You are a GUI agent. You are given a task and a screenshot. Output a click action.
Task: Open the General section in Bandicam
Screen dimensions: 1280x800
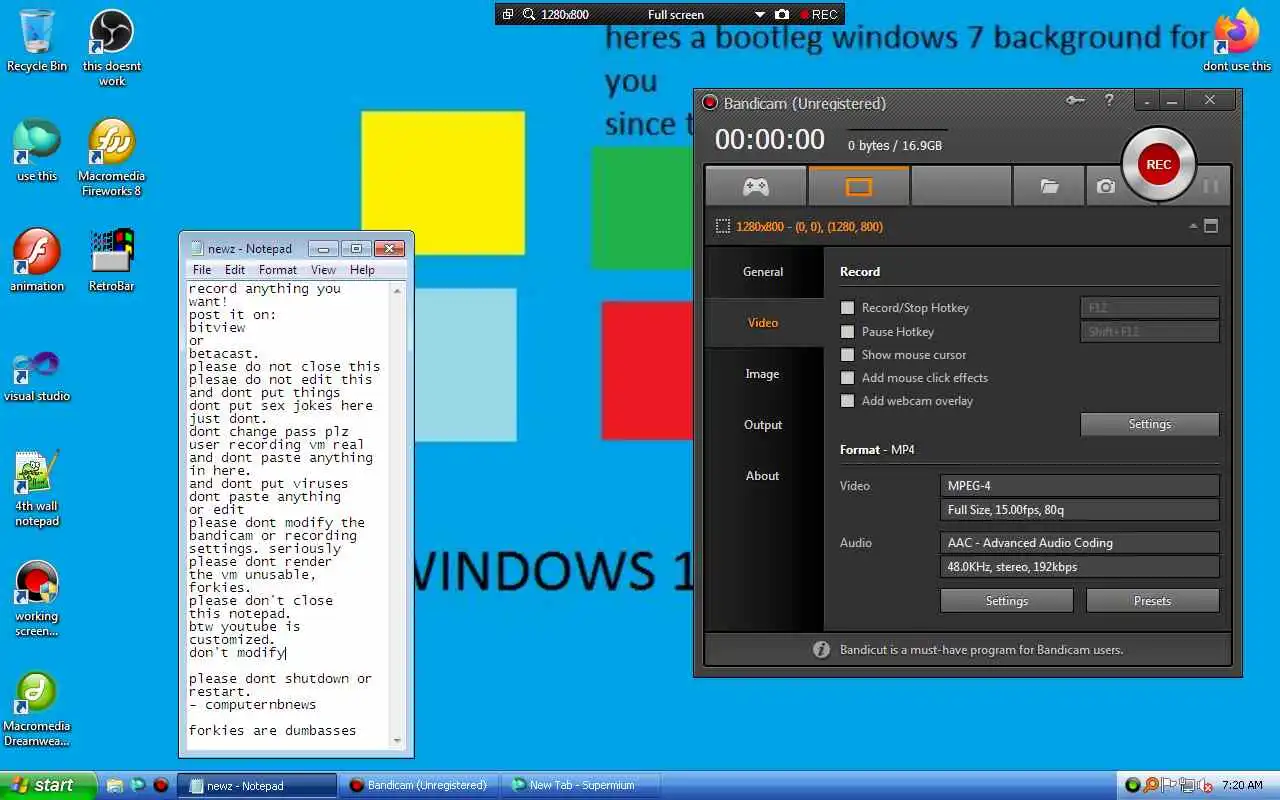[763, 272]
